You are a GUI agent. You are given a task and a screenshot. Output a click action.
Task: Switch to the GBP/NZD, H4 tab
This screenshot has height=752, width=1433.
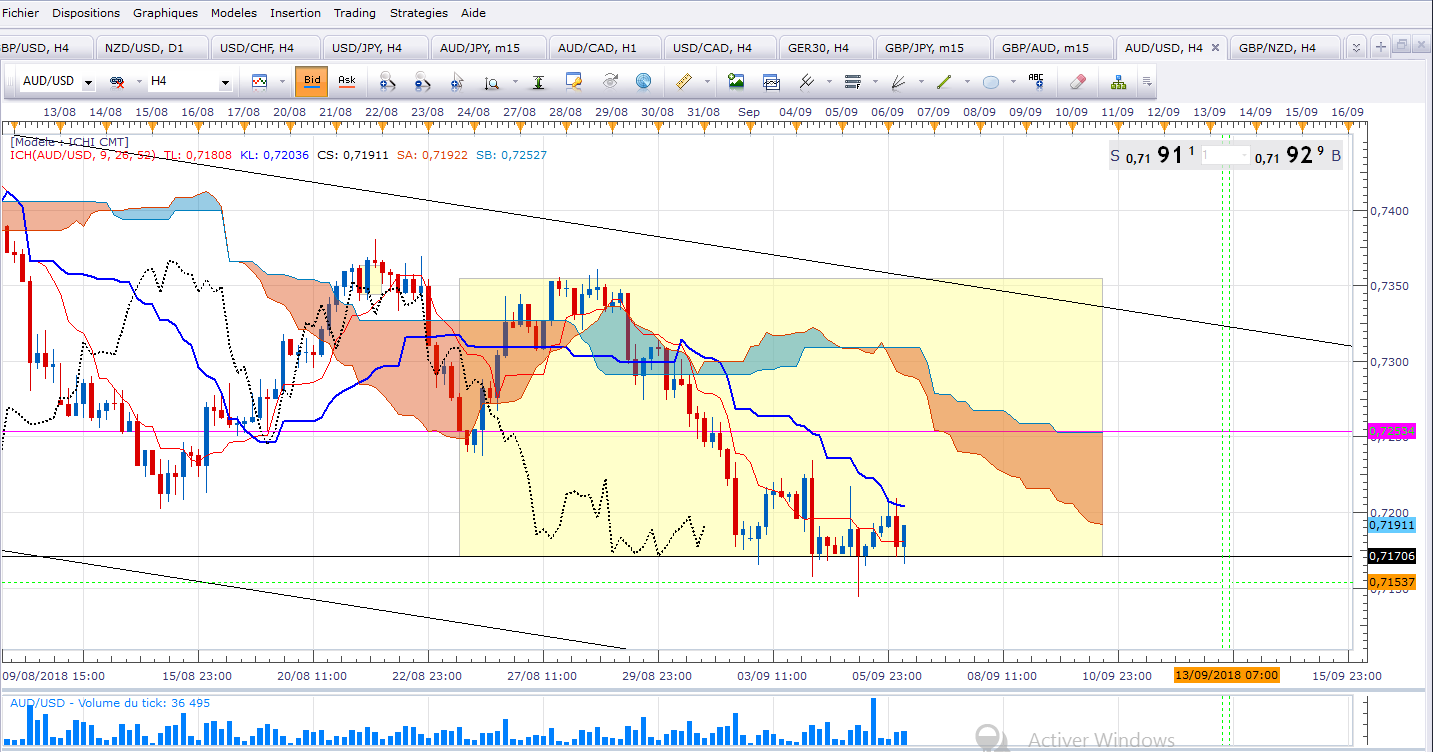coord(1286,47)
